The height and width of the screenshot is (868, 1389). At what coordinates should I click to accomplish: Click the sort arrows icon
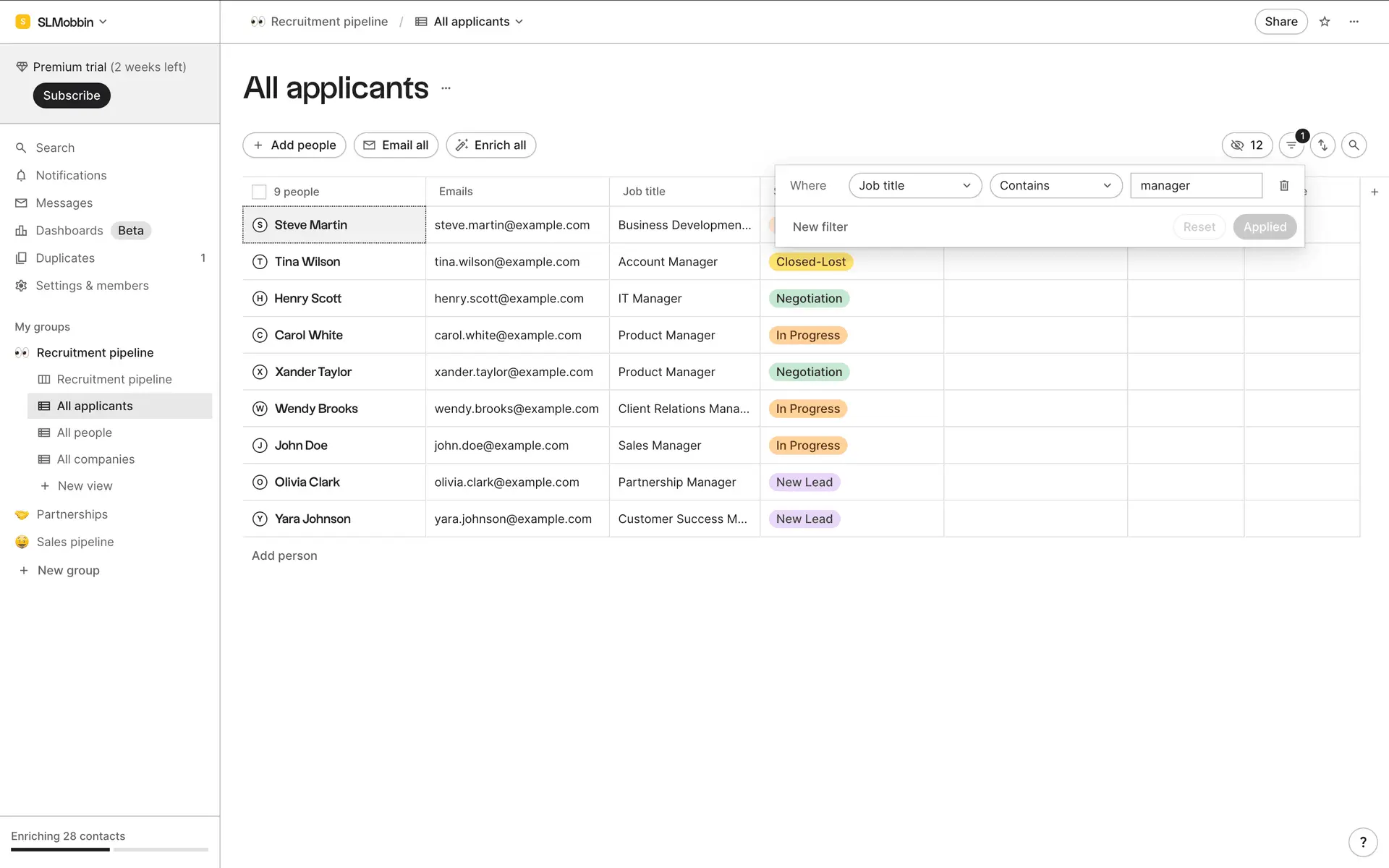1322,145
